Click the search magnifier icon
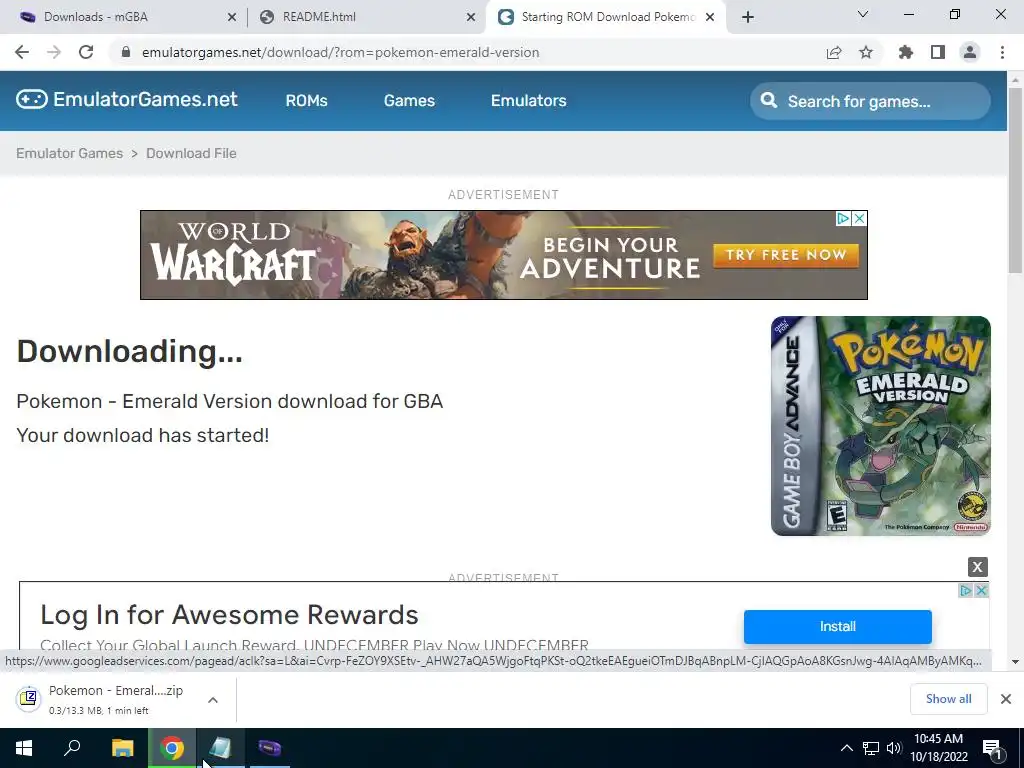1024x768 pixels. (769, 101)
